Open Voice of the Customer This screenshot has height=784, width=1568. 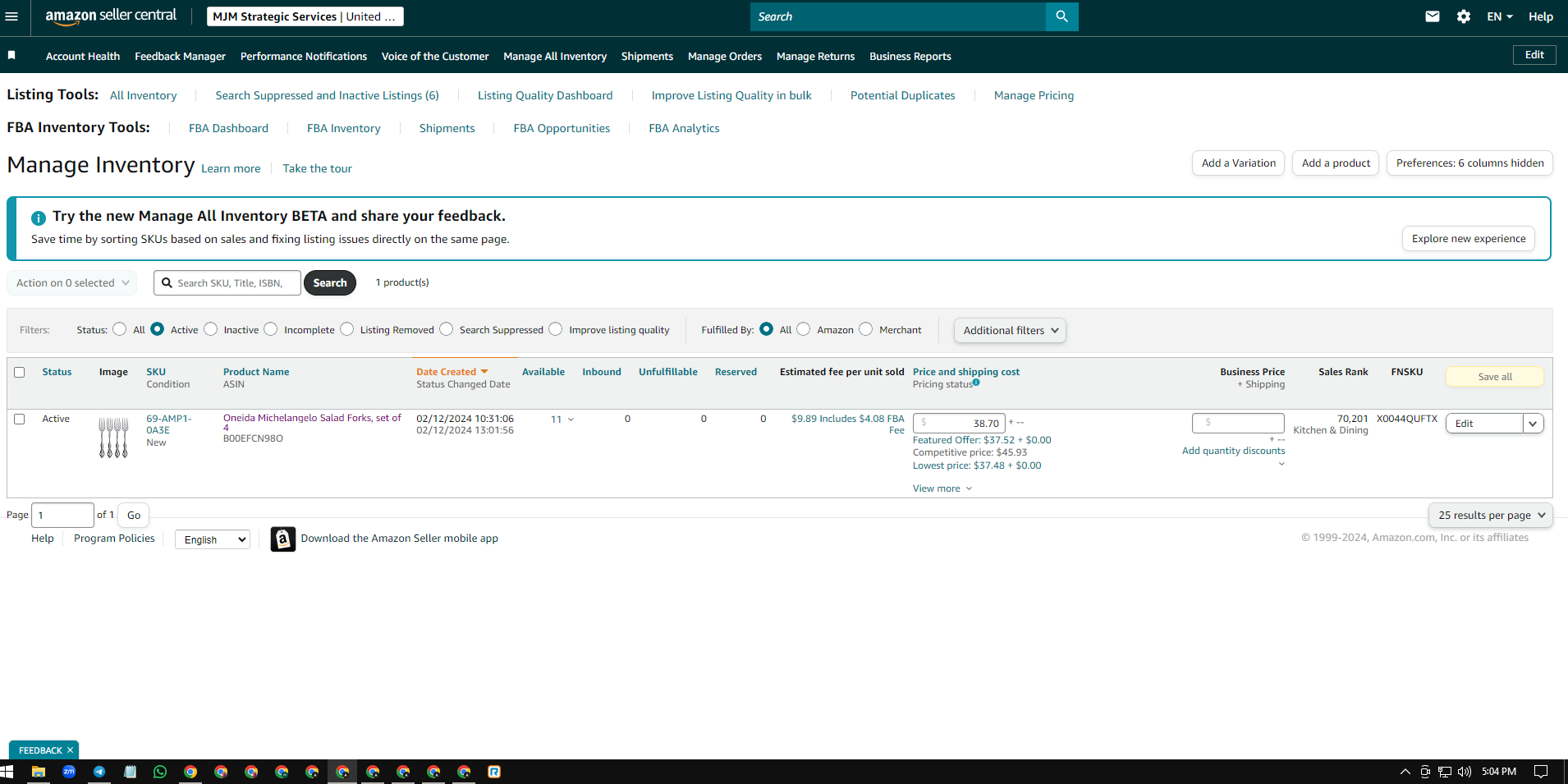tap(435, 56)
